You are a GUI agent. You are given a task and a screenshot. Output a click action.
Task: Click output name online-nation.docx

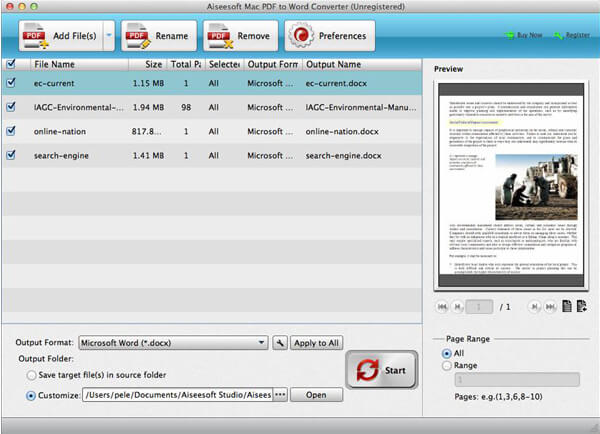pyautogui.click(x=342, y=132)
